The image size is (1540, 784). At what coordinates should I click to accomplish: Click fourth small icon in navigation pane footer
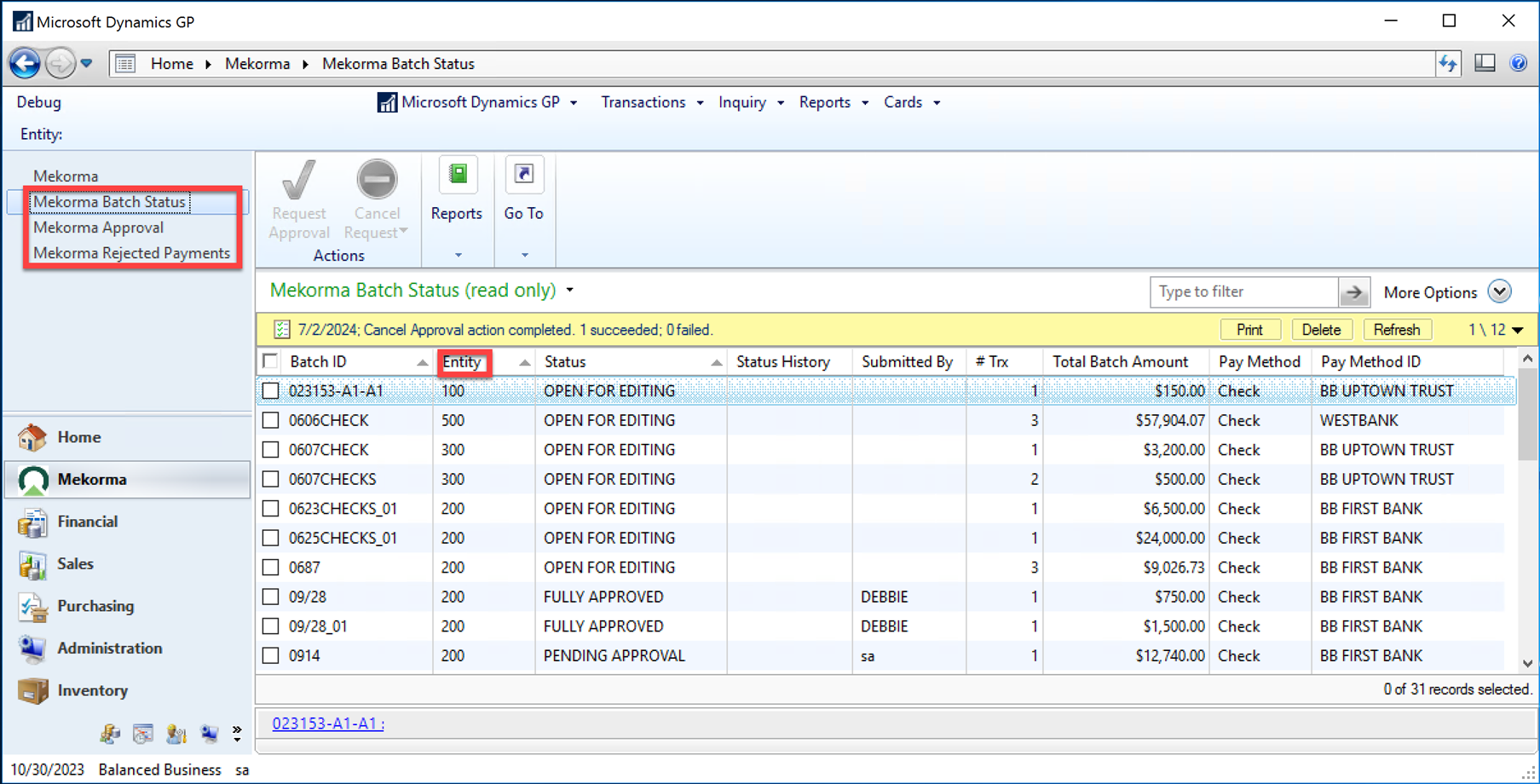[x=210, y=733]
